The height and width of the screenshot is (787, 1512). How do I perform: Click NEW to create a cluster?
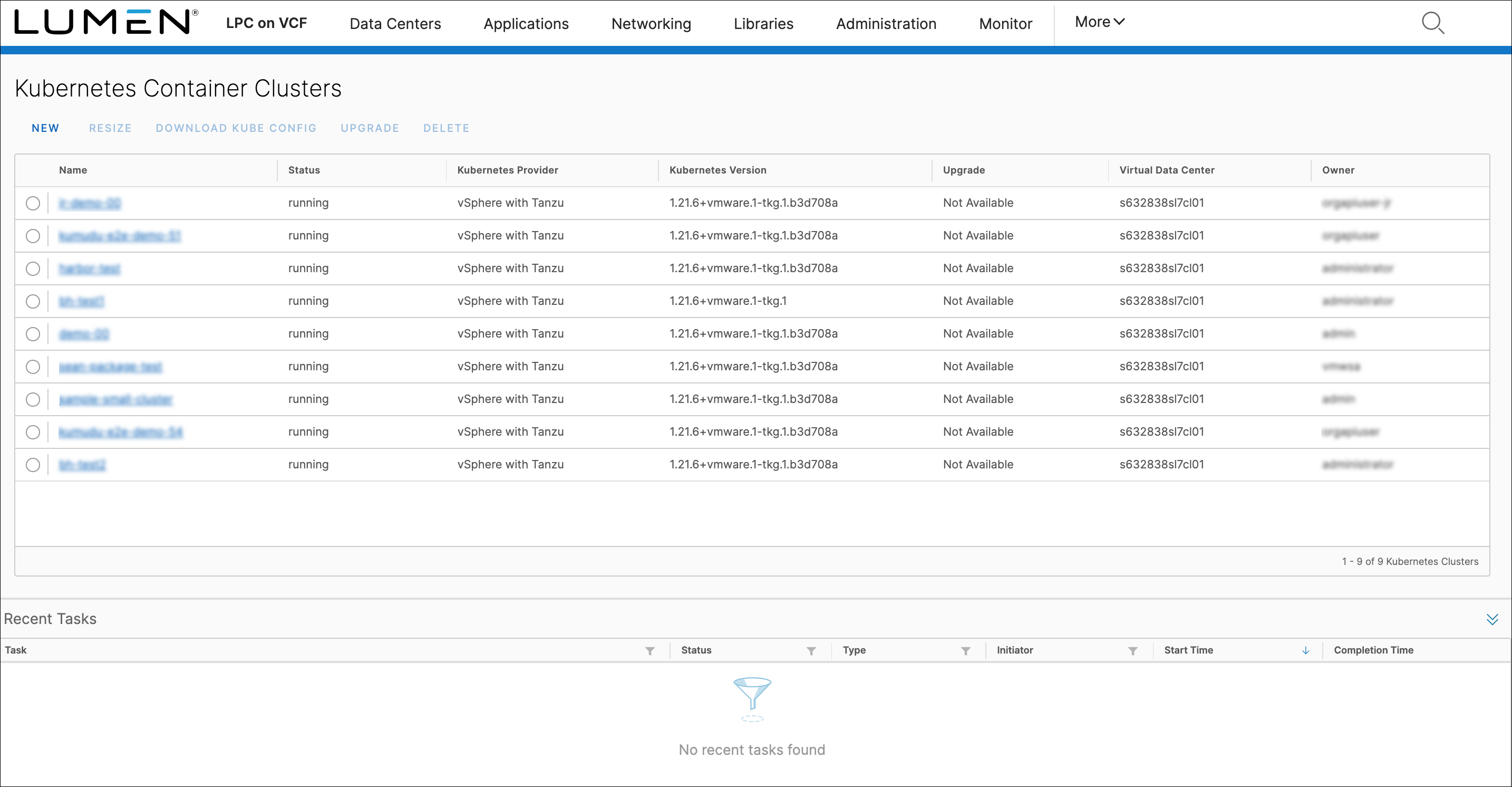45,128
